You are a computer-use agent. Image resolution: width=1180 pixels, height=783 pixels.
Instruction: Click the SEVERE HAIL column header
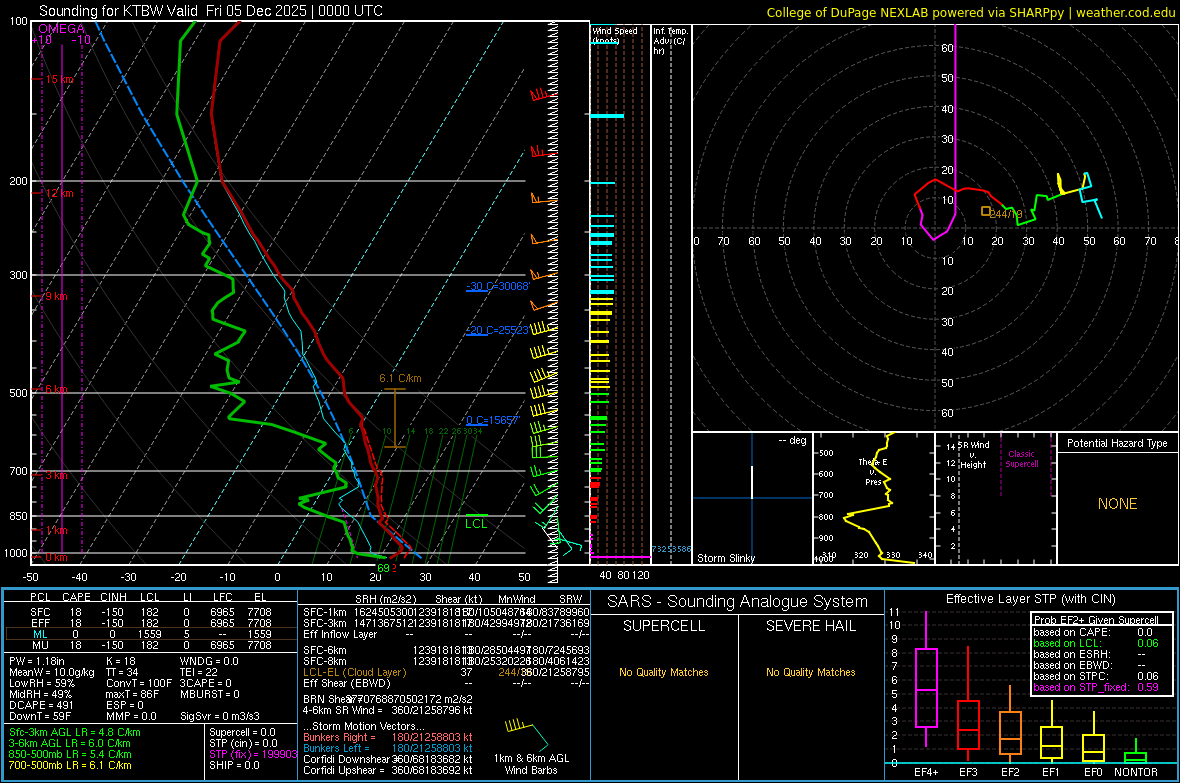click(x=810, y=626)
